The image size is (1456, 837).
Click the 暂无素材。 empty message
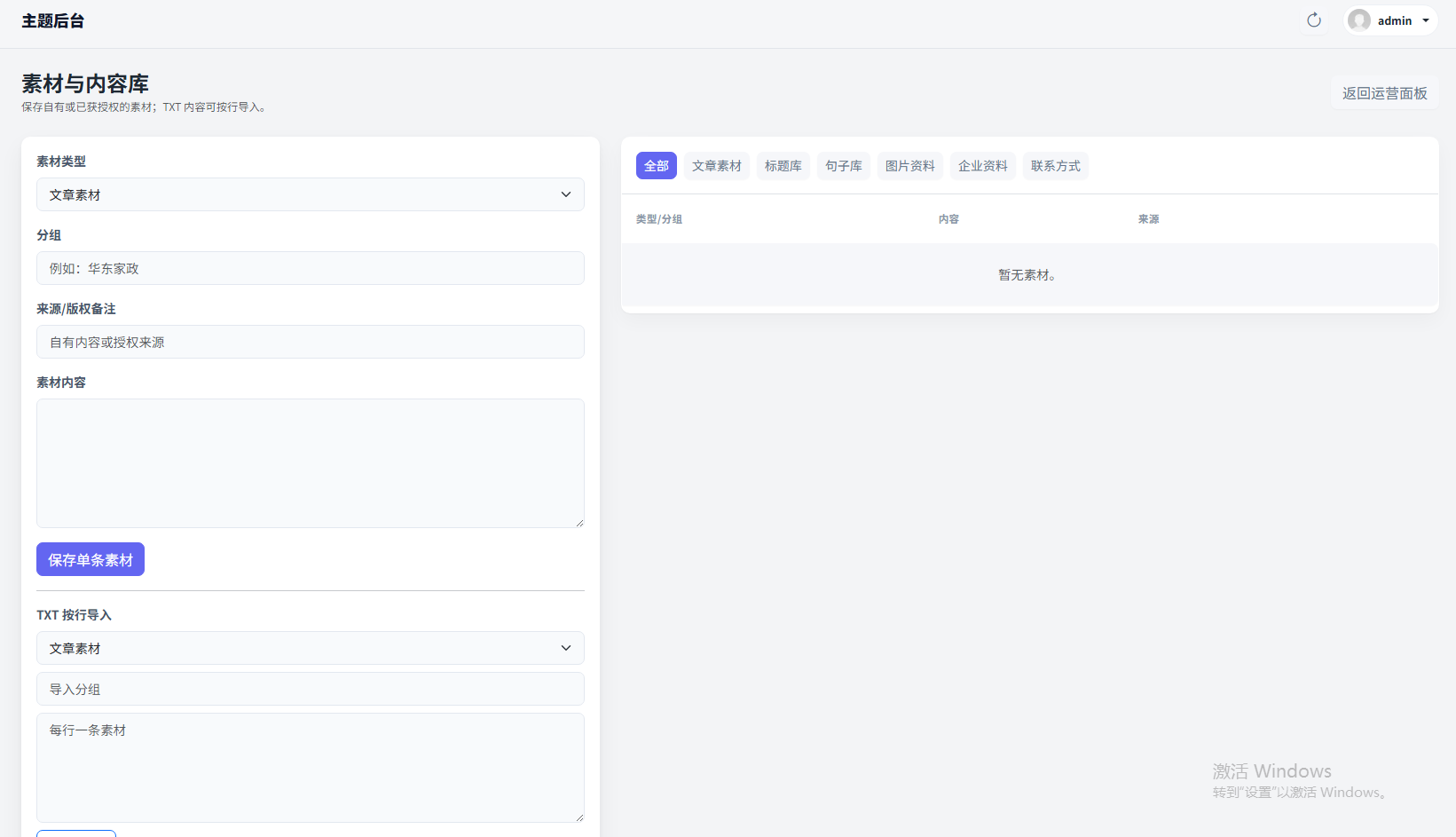pyautogui.click(x=1029, y=275)
